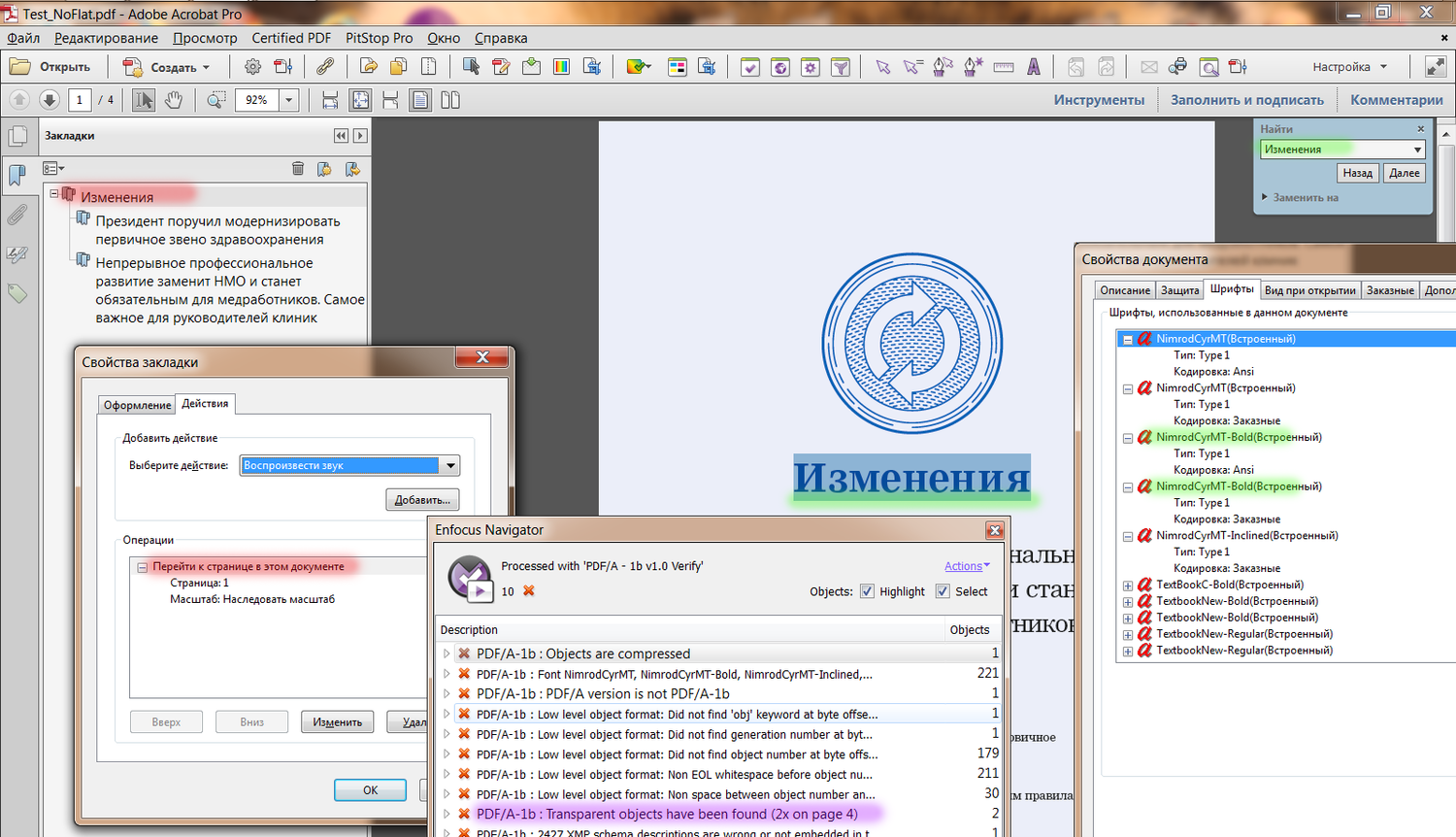Select the PitStop measure ruler tool
Image resolution: width=1456 pixels, height=837 pixels.
coord(1004,67)
